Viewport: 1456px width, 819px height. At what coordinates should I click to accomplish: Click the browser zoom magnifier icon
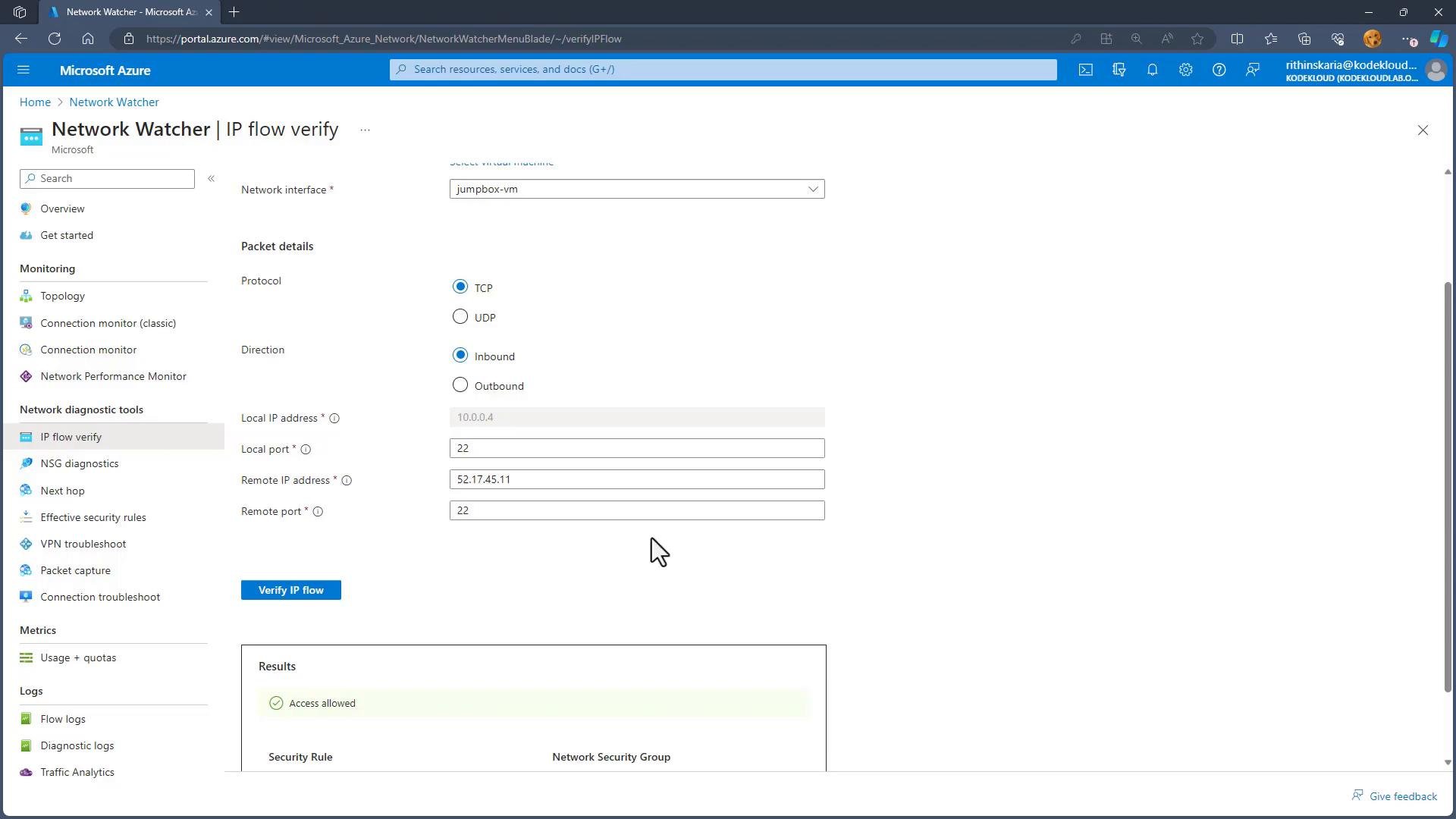(1136, 39)
